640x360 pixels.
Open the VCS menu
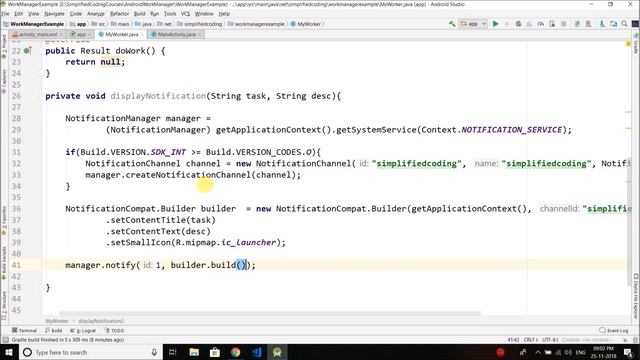pyautogui.click(x=185, y=14)
